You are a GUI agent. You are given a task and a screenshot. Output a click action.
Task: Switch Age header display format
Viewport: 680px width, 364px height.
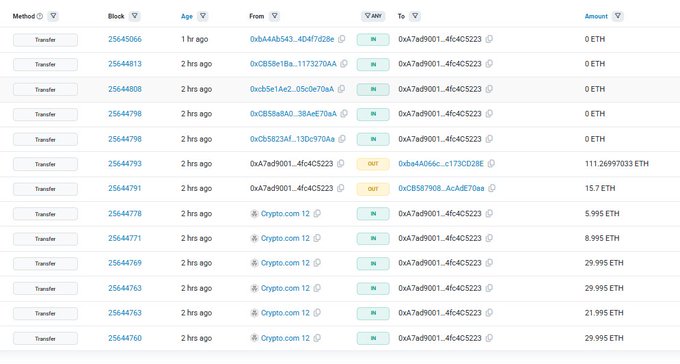pos(187,16)
